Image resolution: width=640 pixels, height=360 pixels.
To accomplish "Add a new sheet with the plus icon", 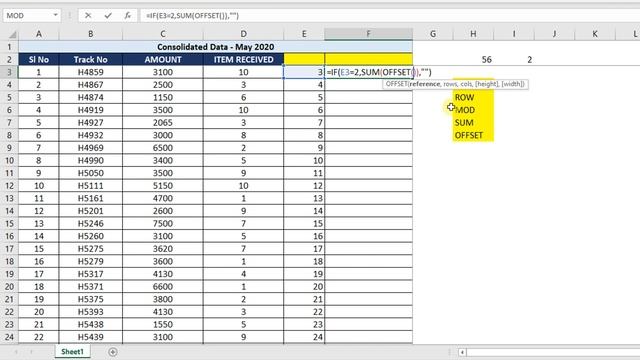I will click(113, 351).
